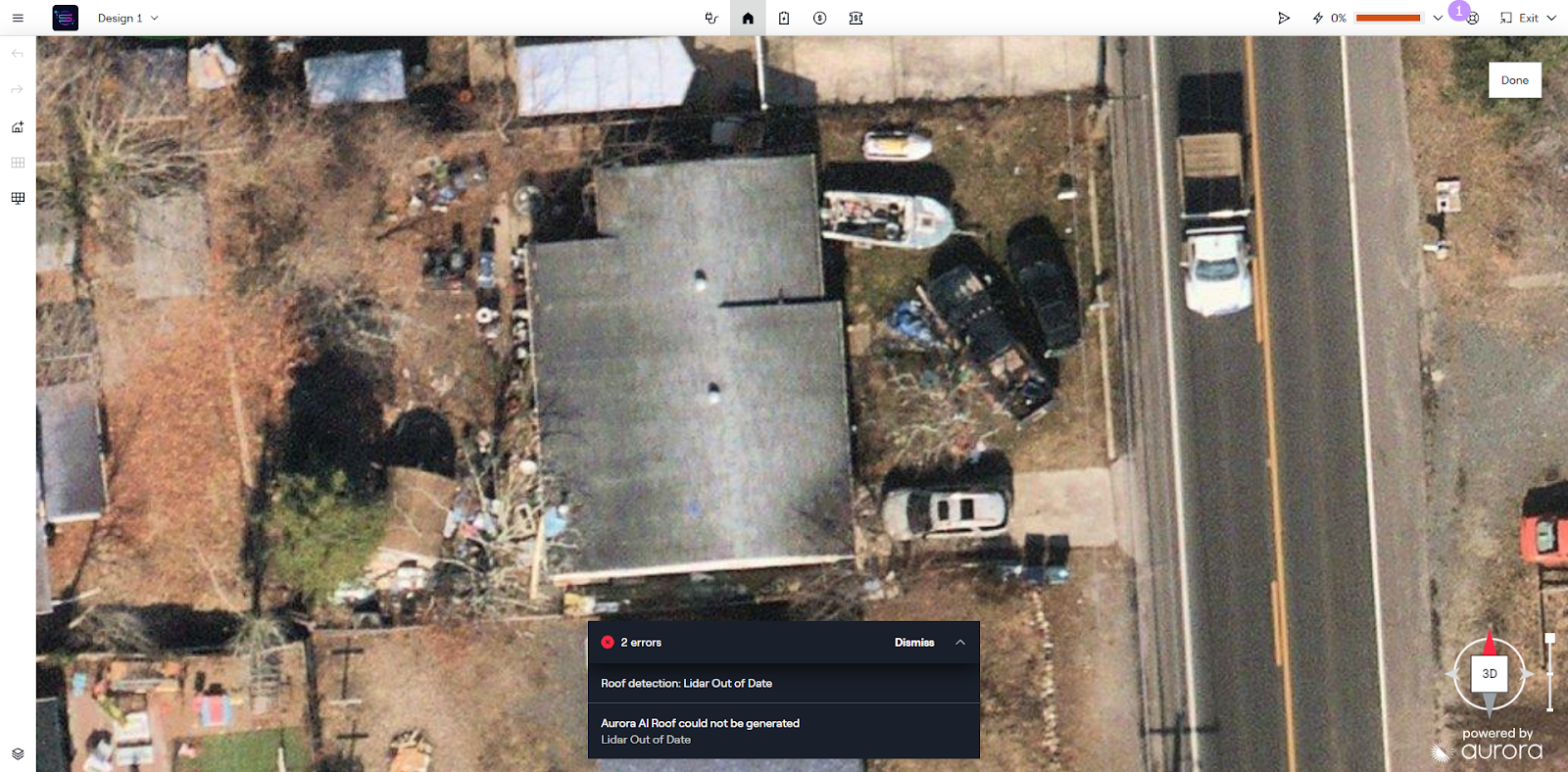Open the Exit dropdown arrow
Image resolution: width=1568 pixels, height=772 pixels.
1551,18
